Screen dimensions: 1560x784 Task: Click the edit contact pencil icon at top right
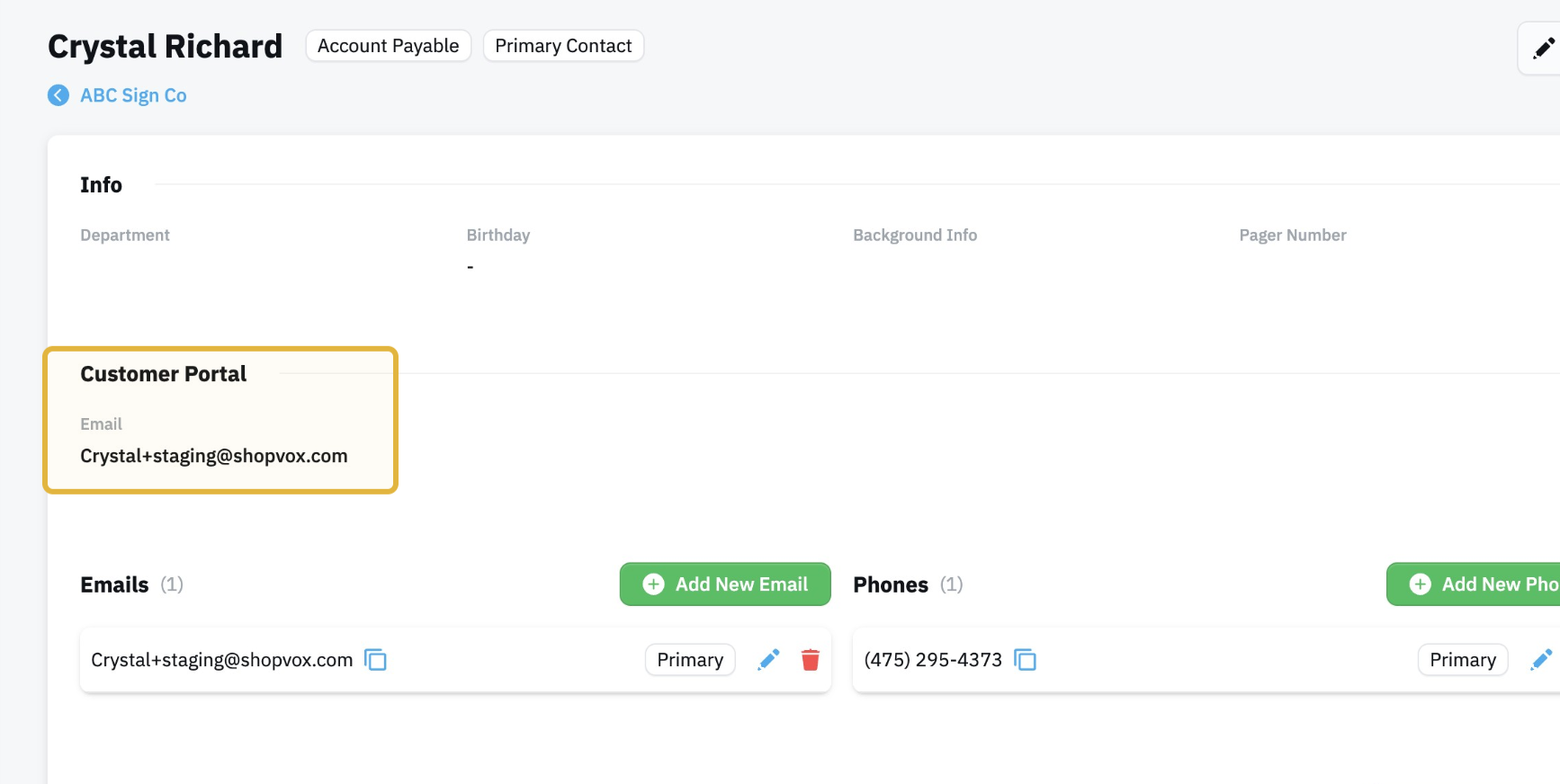coord(1544,48)
